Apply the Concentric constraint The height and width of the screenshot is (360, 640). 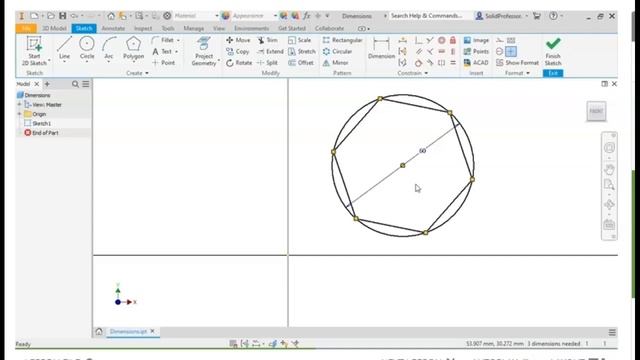click(x=441, y=40)
